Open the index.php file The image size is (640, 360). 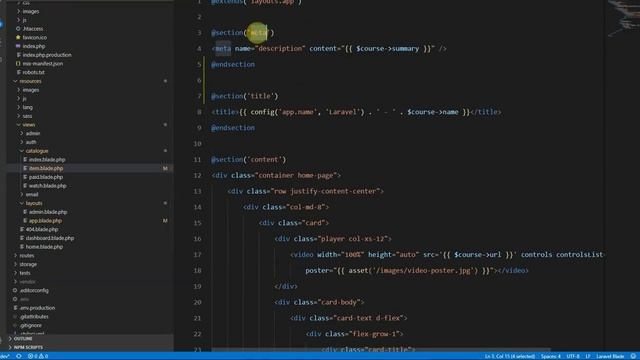[34, 46]
